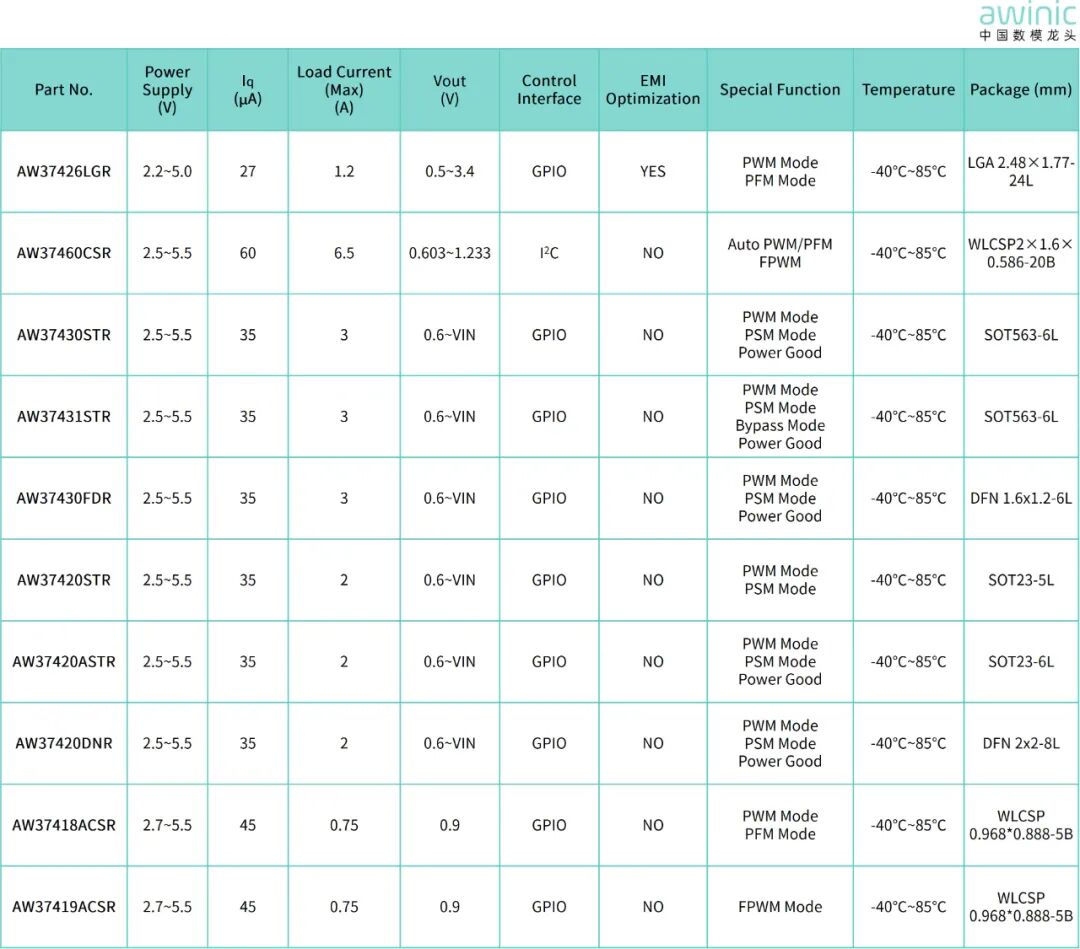
Task: Click NO EMI cell in AW37420DNR row
Action: pyautogui.click(x=653, y=743)
